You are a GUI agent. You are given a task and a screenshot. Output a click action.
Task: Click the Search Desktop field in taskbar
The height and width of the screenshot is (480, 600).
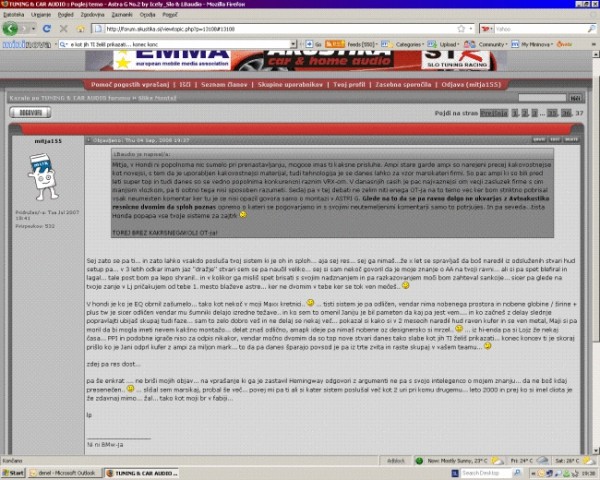(x=486, y=473)
